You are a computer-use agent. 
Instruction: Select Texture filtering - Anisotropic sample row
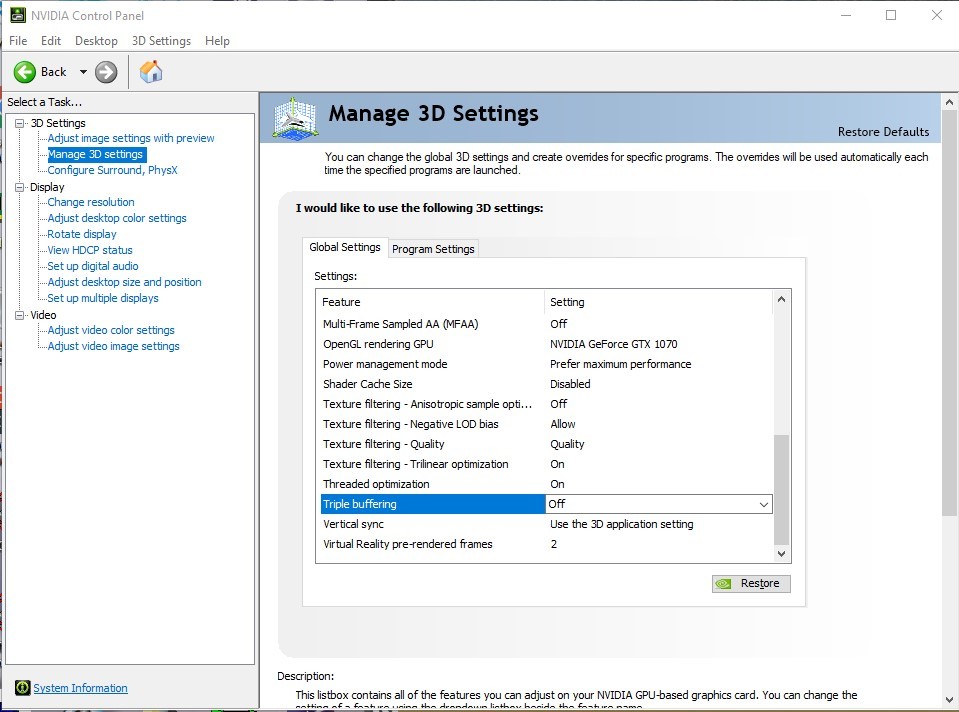[546, 404]
